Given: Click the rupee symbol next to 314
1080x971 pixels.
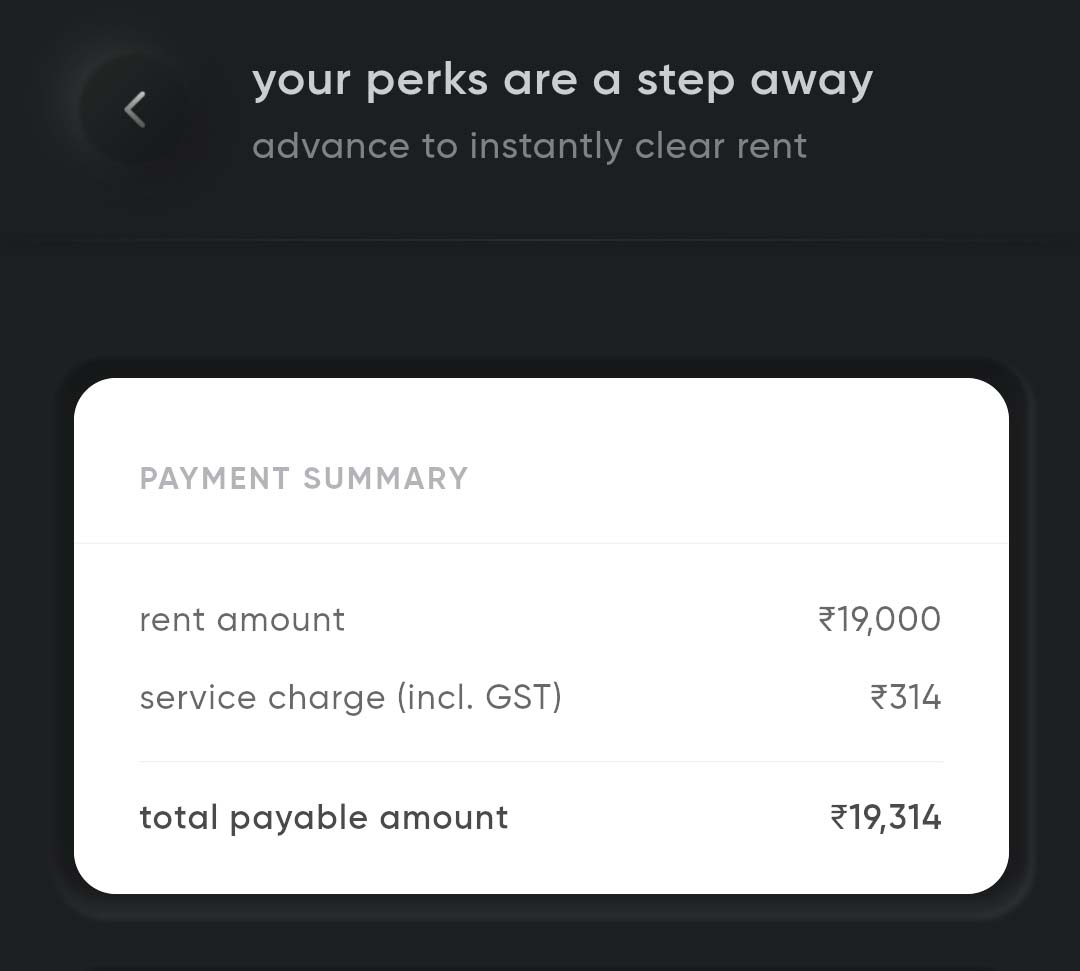Looking at the screenshot, I should tap(878, 697).
